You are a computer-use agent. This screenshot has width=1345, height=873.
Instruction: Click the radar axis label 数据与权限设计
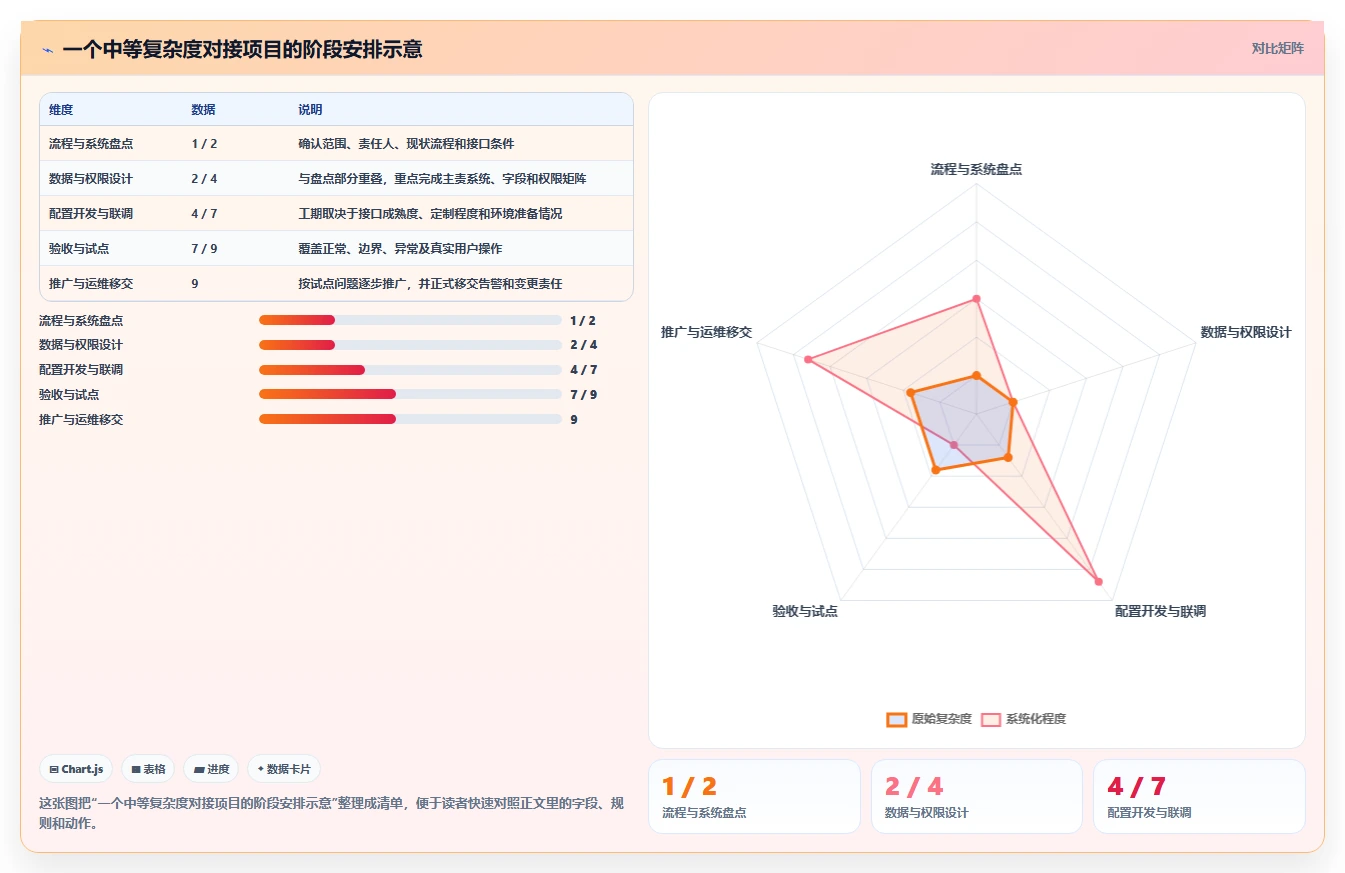[x=1246, y=332]
